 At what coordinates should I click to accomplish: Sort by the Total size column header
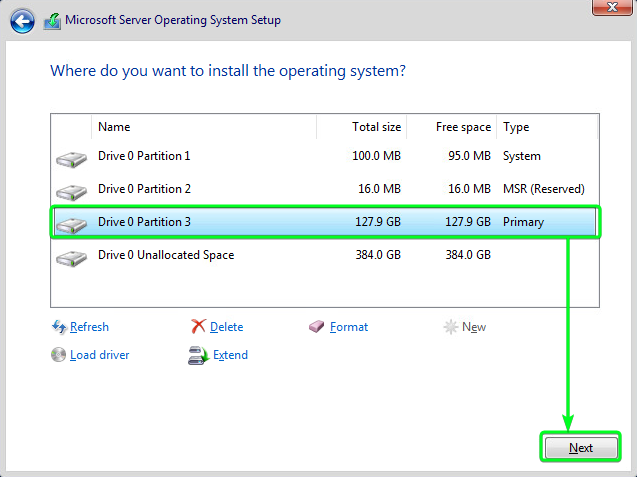pyautogui.click(x=362, y=127)
